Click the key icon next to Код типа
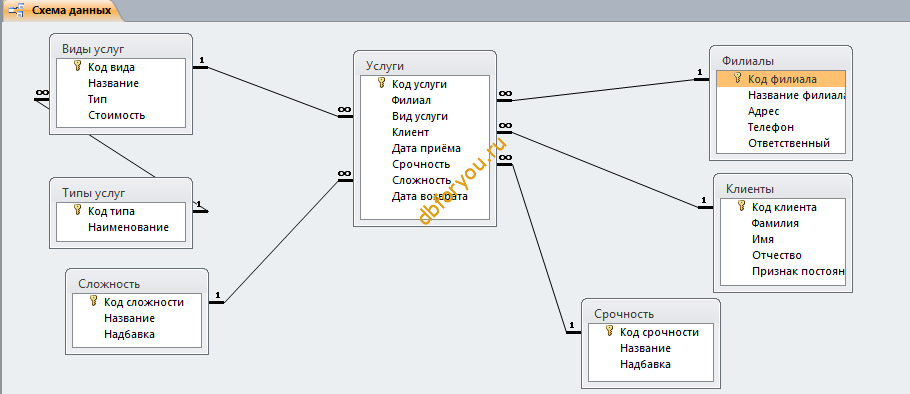This screenshot has height=394, width=910. click(78, 211)
